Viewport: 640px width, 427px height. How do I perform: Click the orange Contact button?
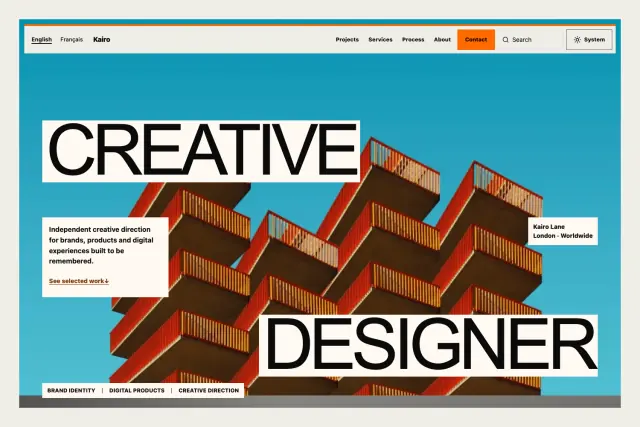pos(476,40)
